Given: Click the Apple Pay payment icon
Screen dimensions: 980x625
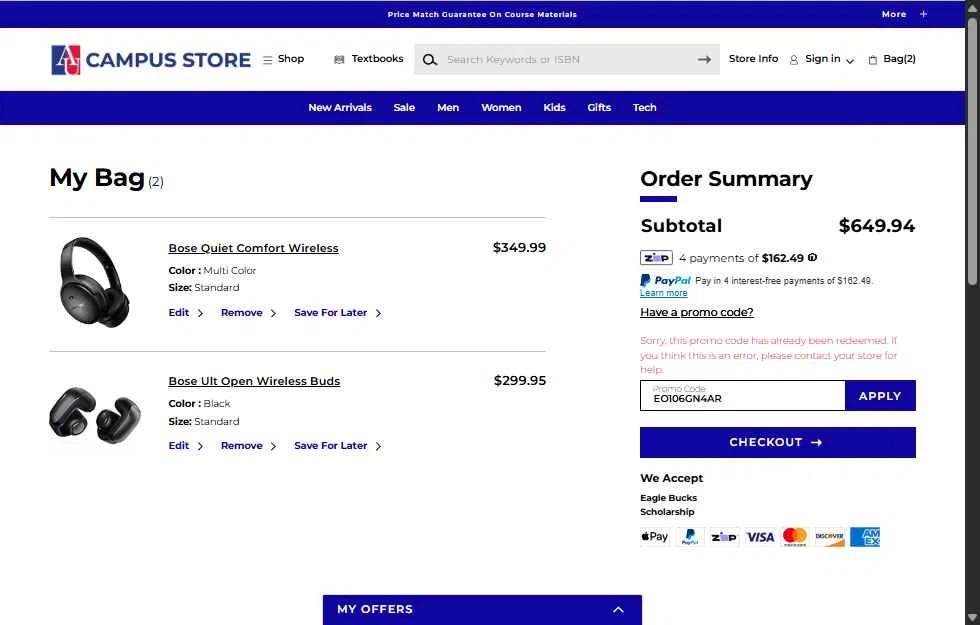Looking at the screenshot, I should point(654,537).
